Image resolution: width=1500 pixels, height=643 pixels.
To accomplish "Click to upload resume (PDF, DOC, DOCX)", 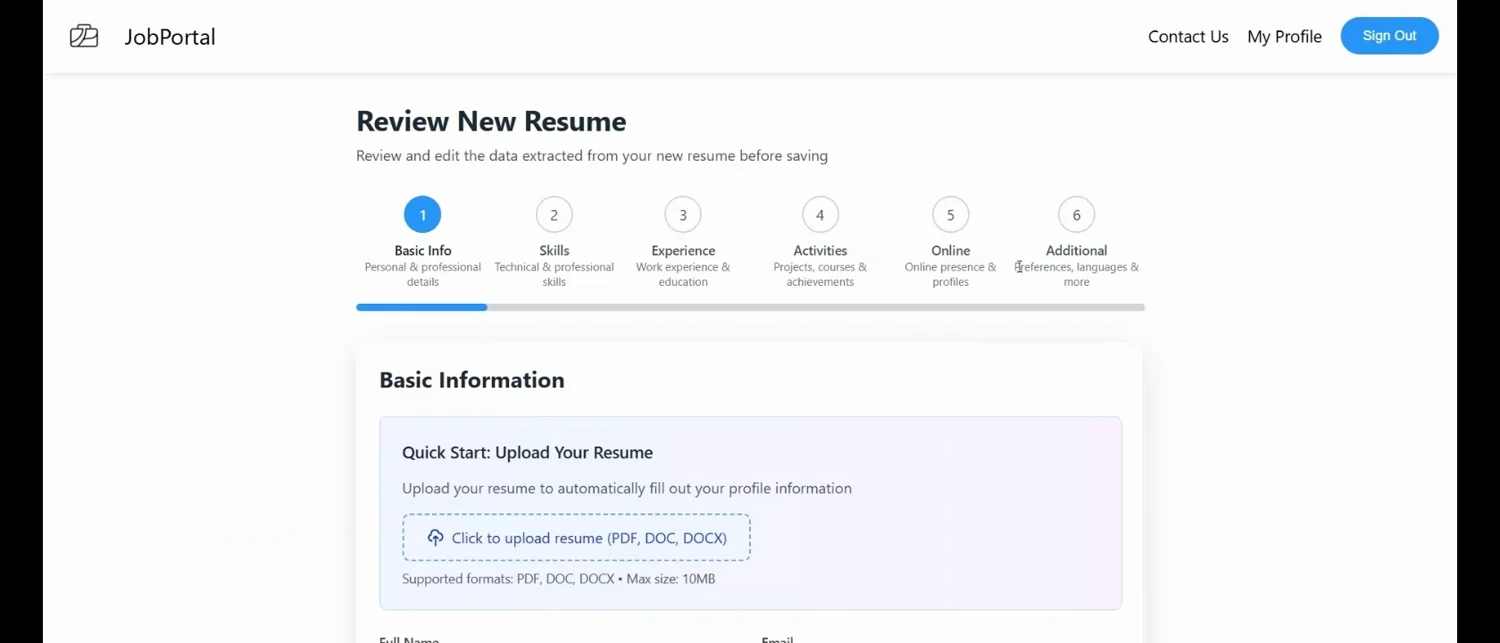I will coord(576,538).
